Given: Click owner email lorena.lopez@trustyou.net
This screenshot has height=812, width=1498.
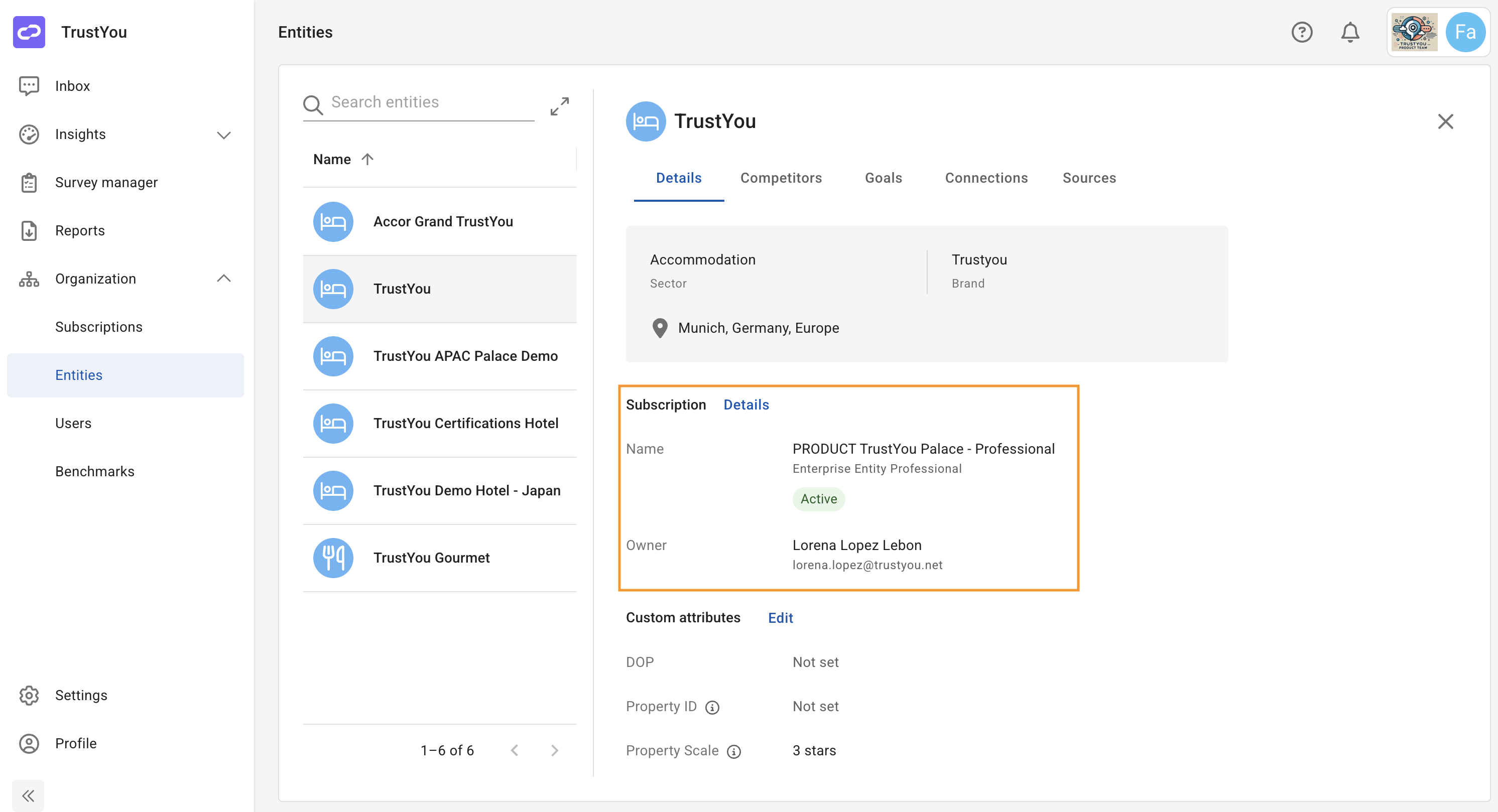Looking at the screenshot, I should tap(866, 565).
